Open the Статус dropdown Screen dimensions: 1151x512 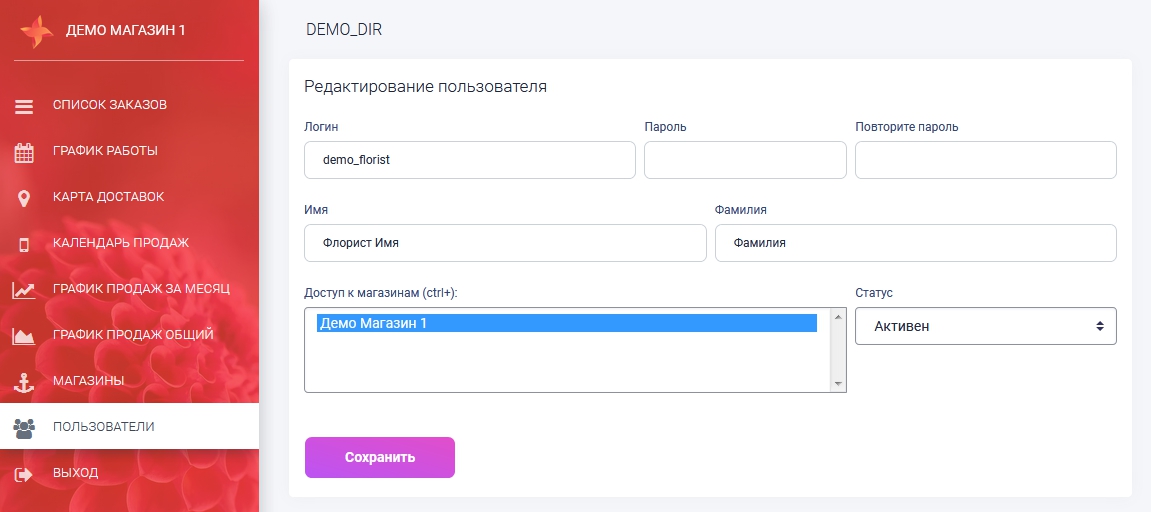pyautogui.click(x=985, y=326)
